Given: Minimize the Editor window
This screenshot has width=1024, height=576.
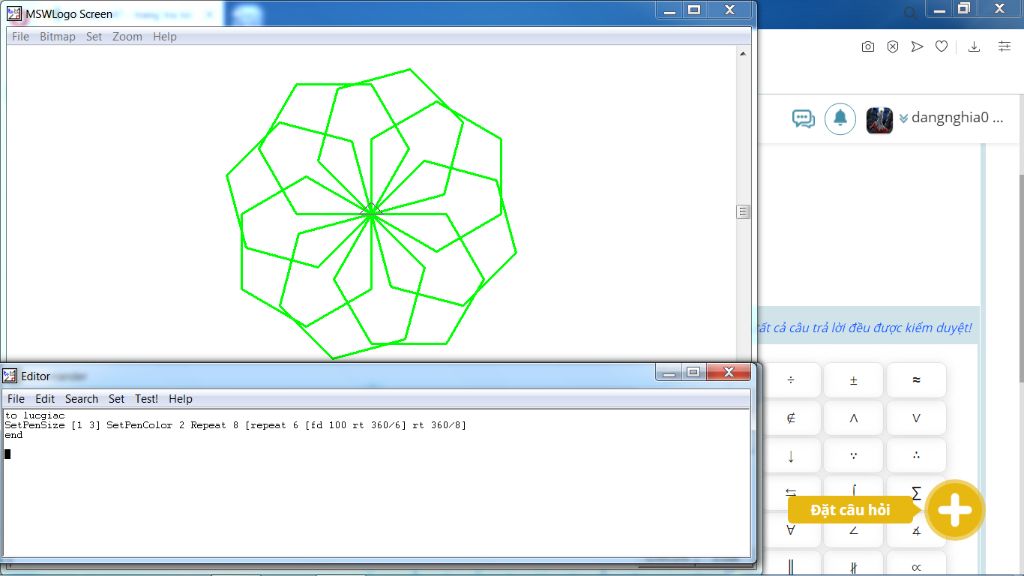Looking at the screenshot, I should [669, 372].
